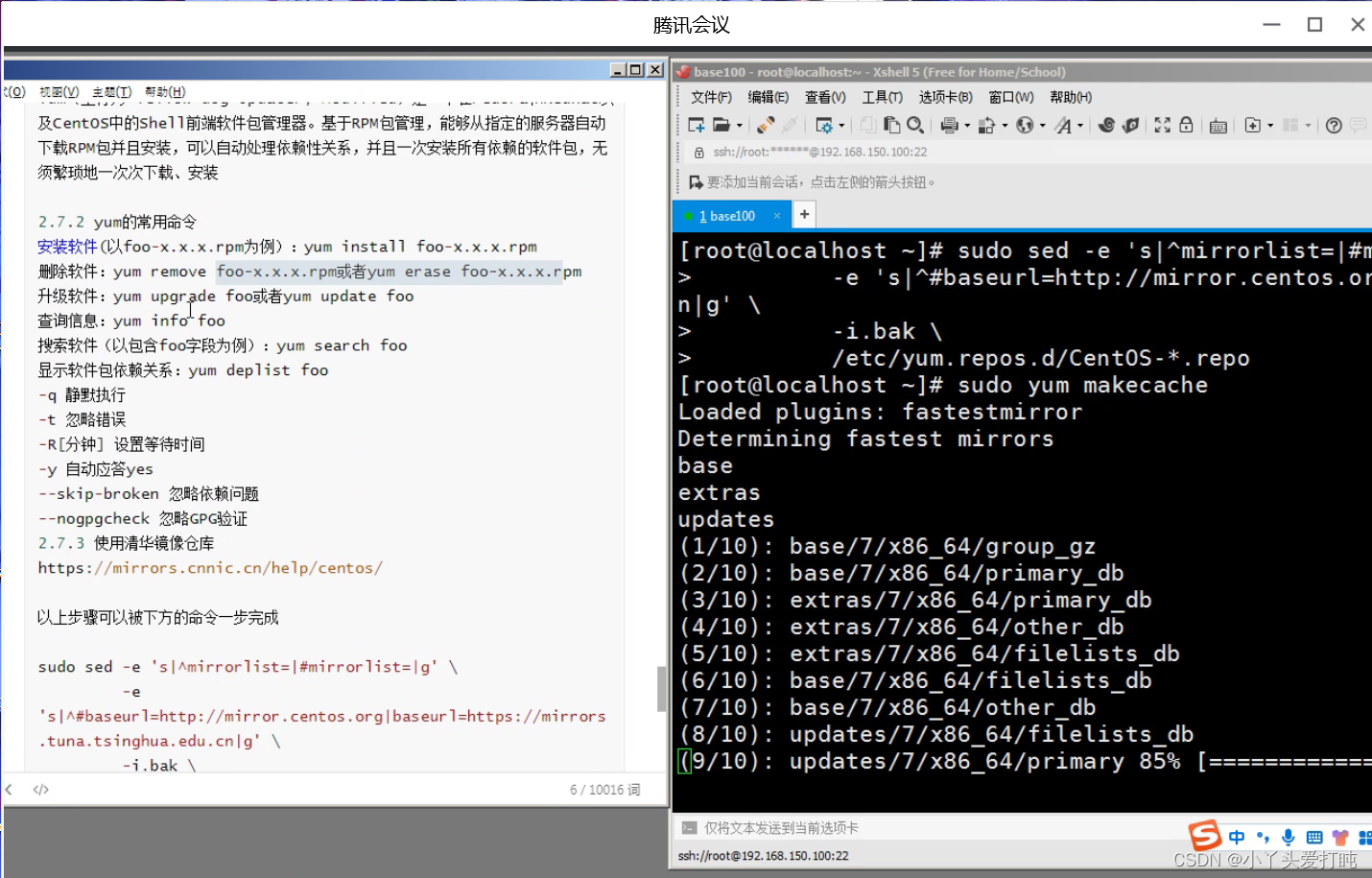Click the Paste clipboard icon in Xshell
This screenshot has height=878, width=1372.
[x=891, y=125]
